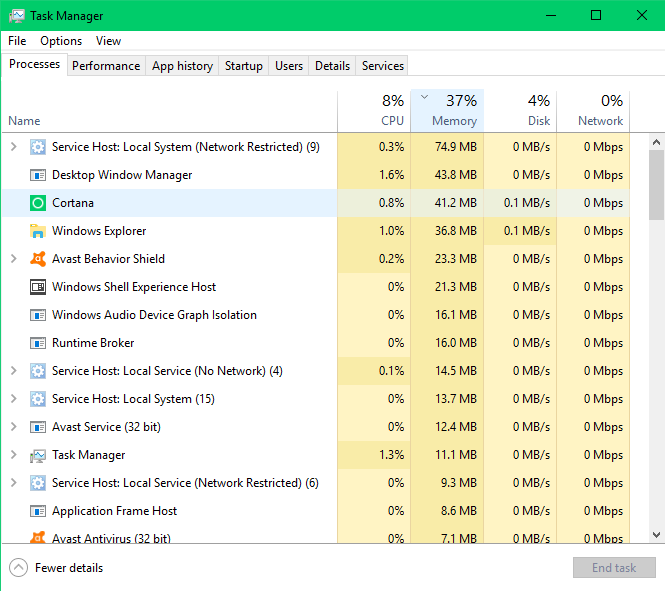
Task: Sort by the Memory column header
Action: click(447, 111)
